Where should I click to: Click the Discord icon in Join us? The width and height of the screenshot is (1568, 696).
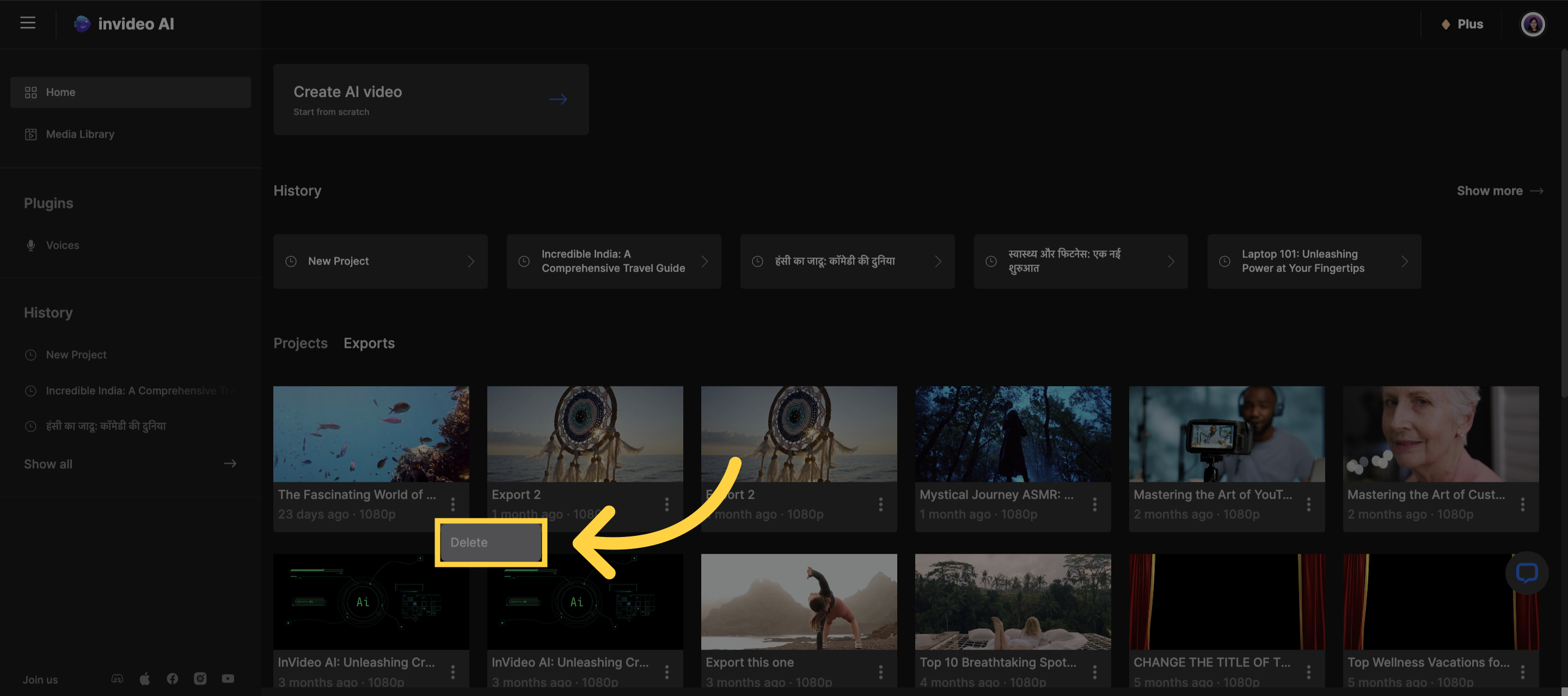pyautogui.click(x=118, y=679)
